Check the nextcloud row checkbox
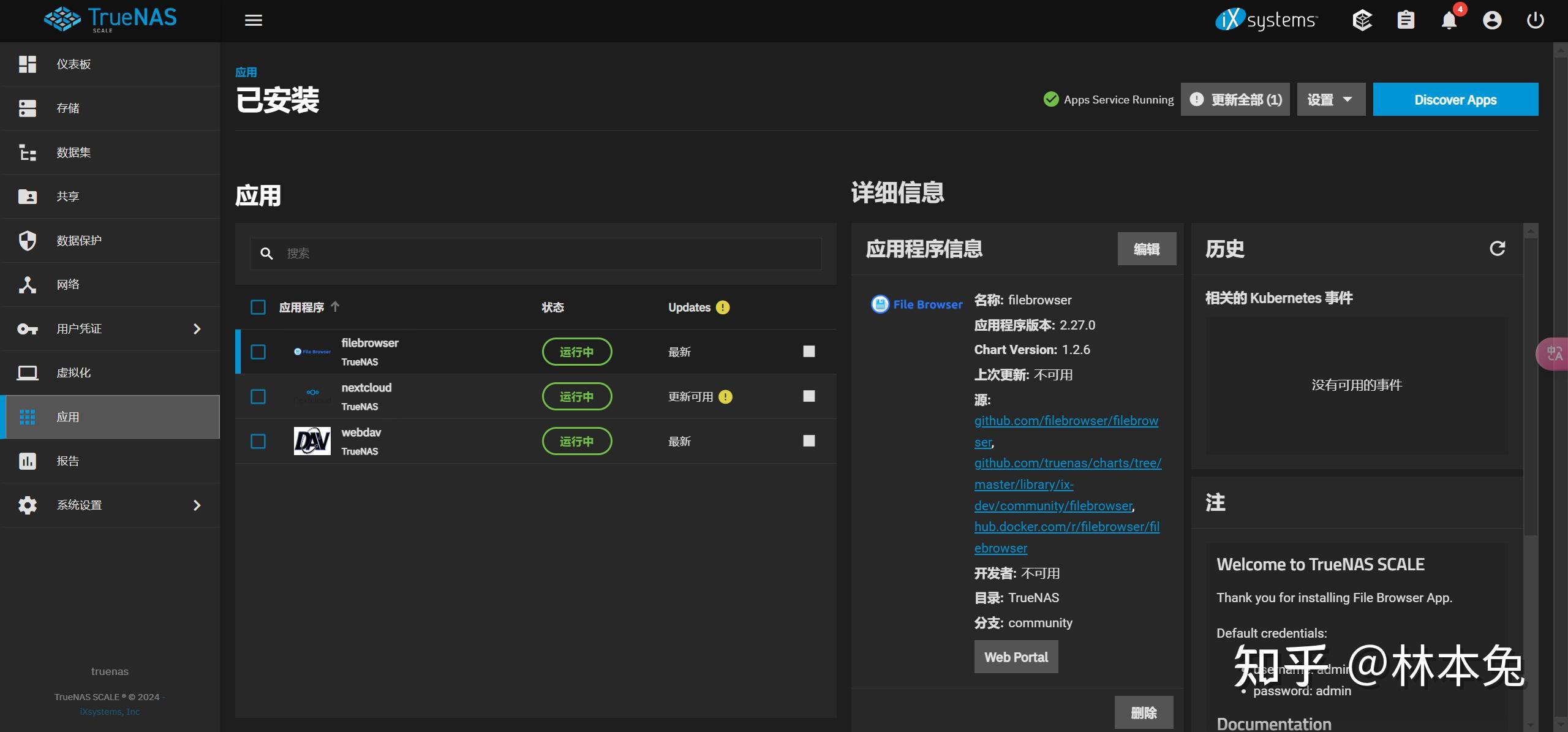 (x=258, y=396)
